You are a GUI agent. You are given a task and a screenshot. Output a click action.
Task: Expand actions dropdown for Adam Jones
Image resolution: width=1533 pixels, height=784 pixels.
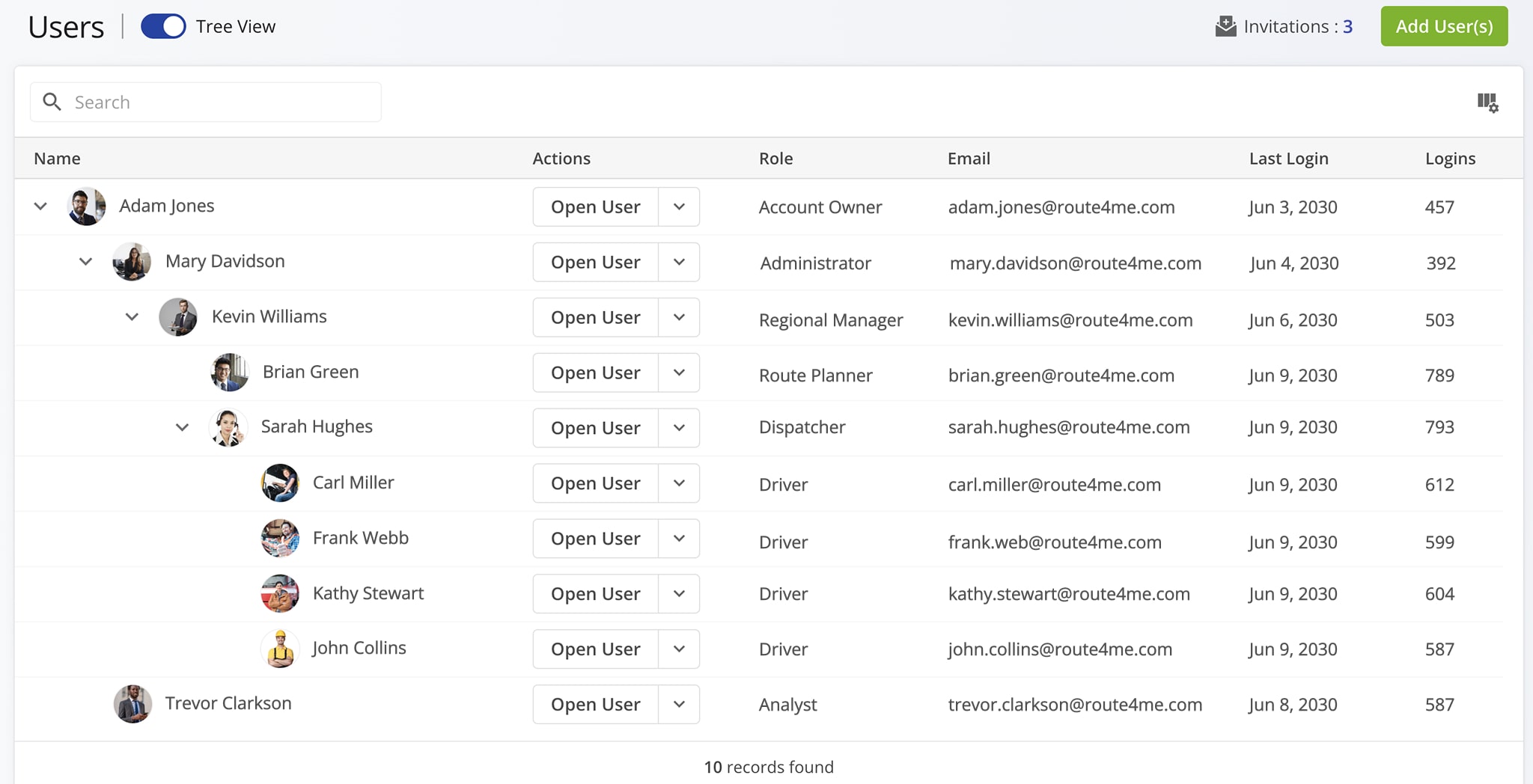click(x=679, y=206)
